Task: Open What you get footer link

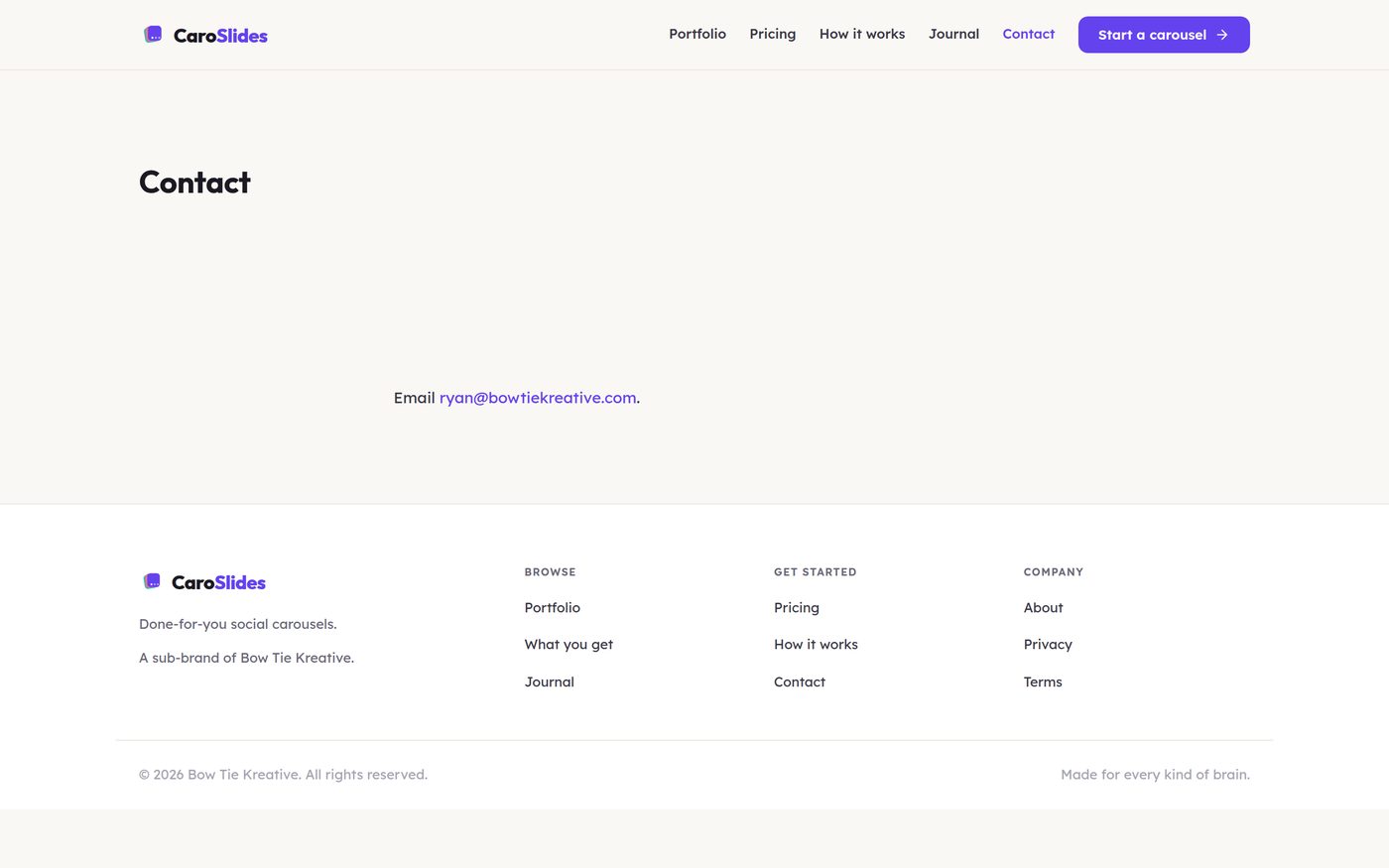Action: (x=568, y=645)
